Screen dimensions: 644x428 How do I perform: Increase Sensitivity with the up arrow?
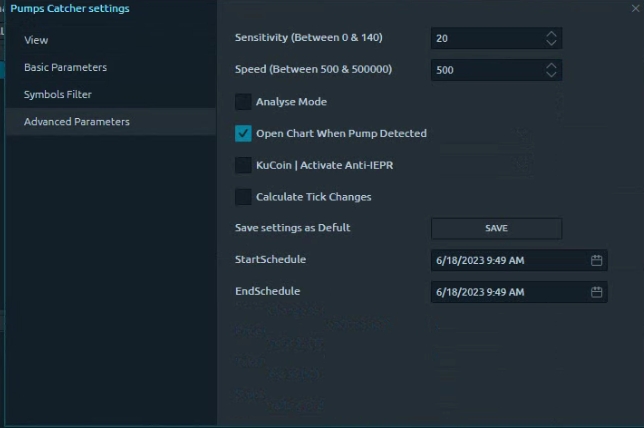point(551,33)
